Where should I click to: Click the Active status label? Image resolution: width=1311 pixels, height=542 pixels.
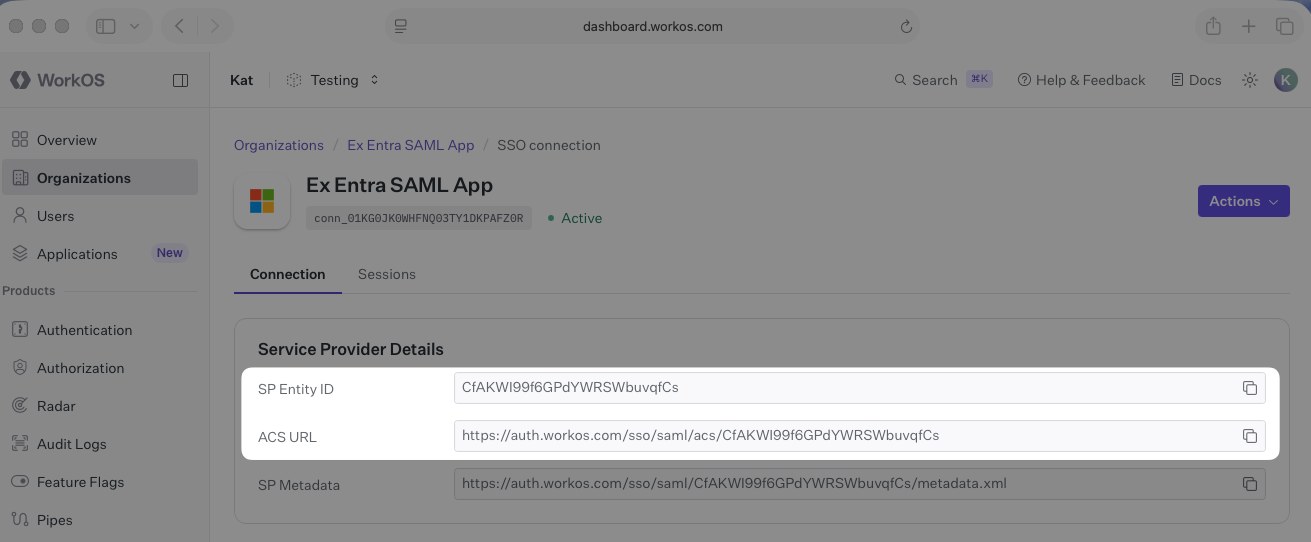coord(575,218)
